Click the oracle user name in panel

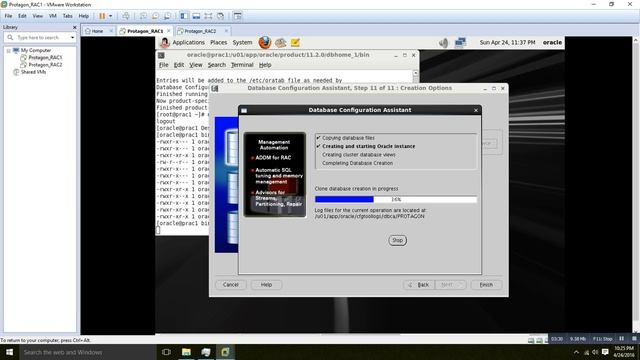coord(552,42)
